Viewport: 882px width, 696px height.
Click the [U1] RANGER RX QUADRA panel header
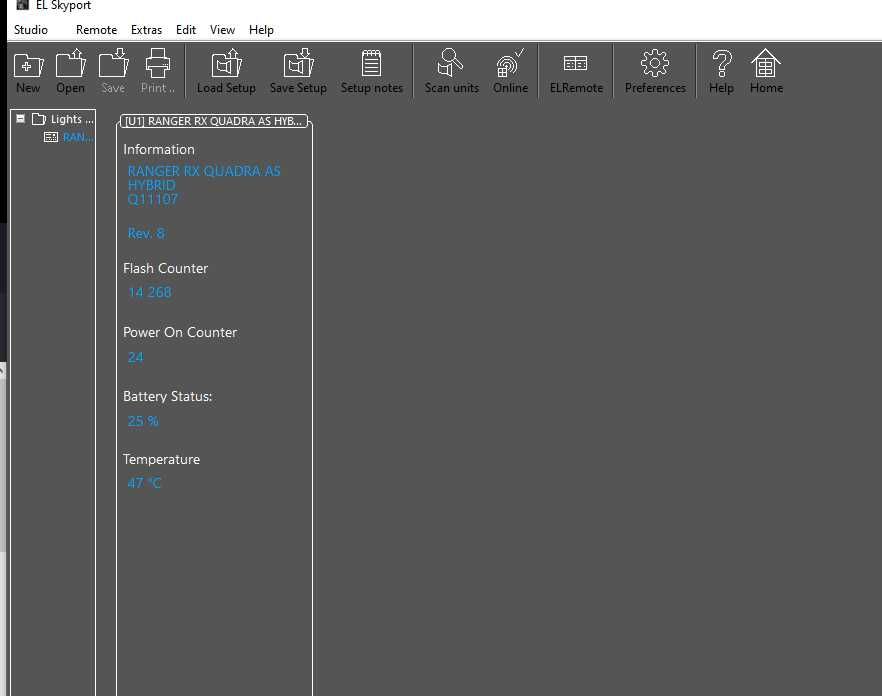click(214, 121)
